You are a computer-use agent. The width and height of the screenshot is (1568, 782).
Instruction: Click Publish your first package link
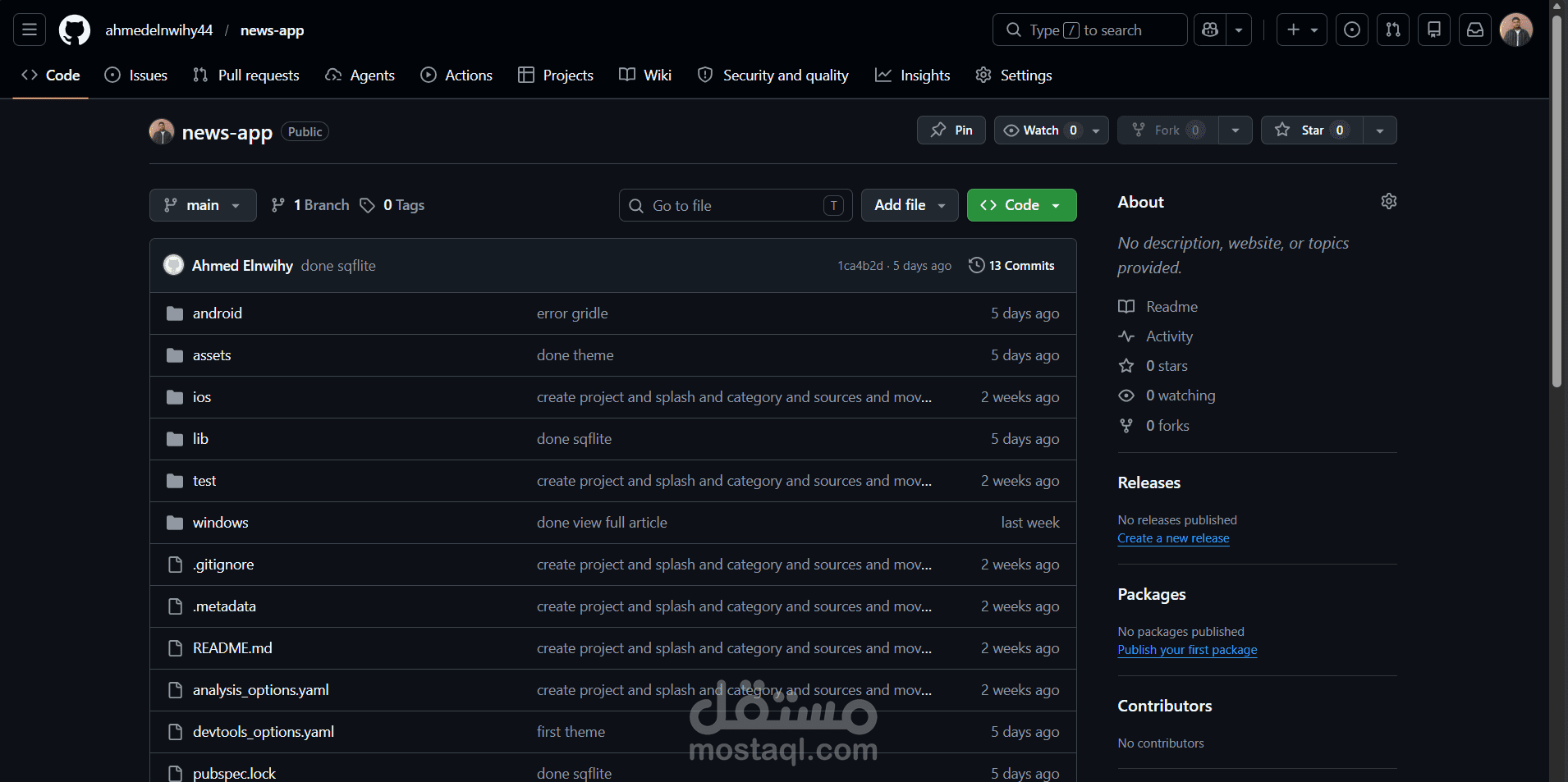[x=1187, y=650]
